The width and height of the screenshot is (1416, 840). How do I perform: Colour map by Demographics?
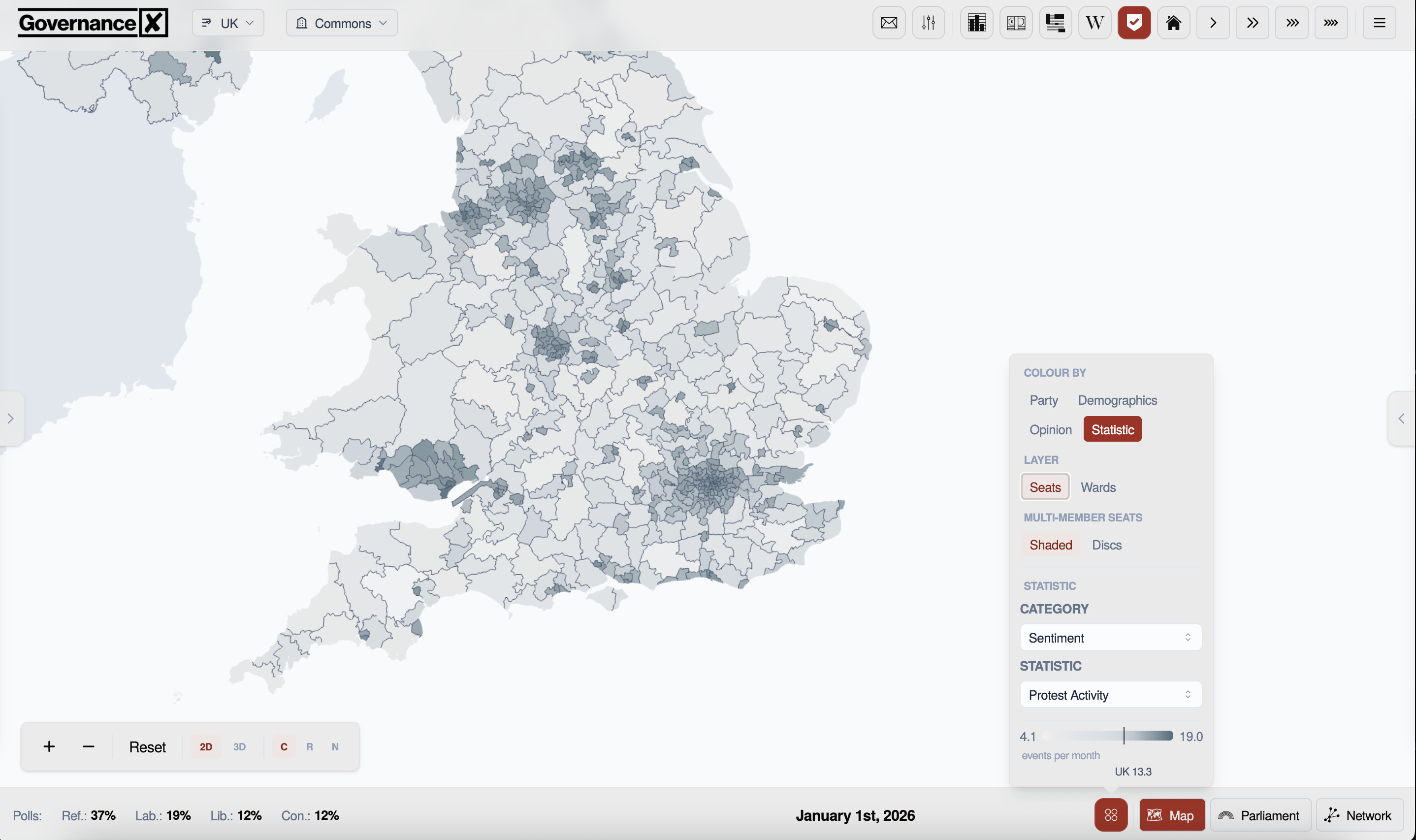[x=1117, y=400]
